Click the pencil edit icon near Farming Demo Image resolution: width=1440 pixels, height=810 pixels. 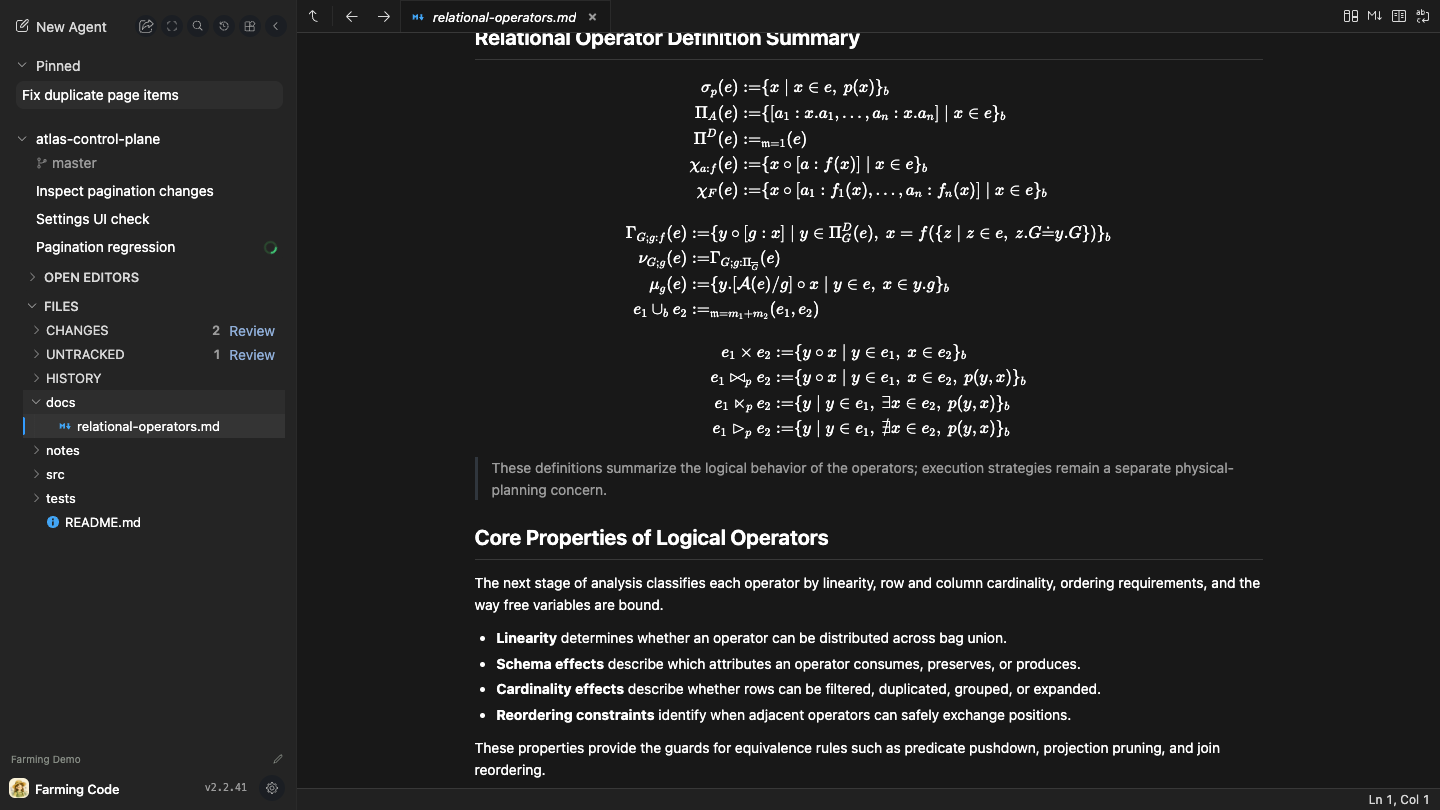[278, 759]
